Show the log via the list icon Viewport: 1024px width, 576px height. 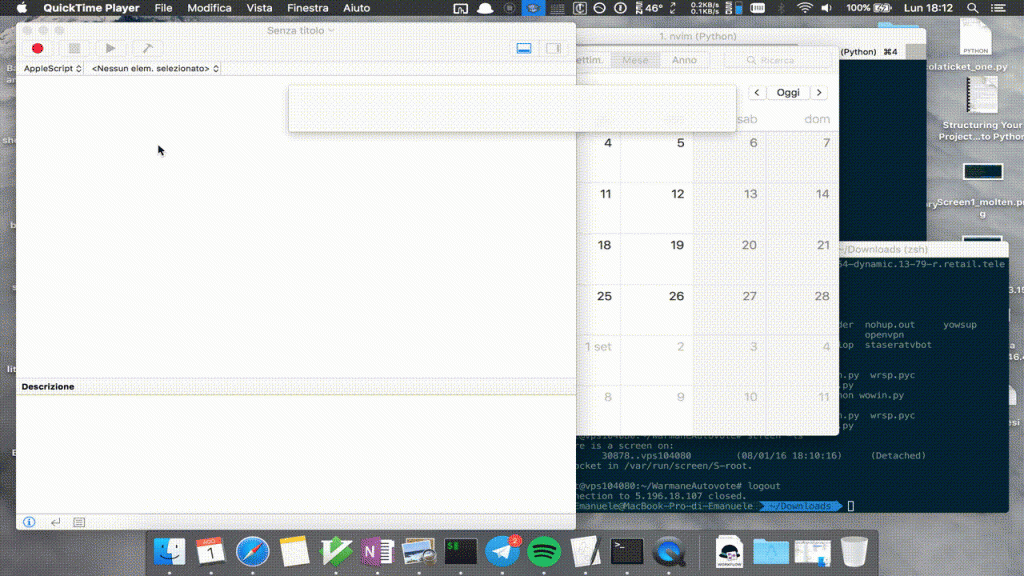(x=79, y=522)
